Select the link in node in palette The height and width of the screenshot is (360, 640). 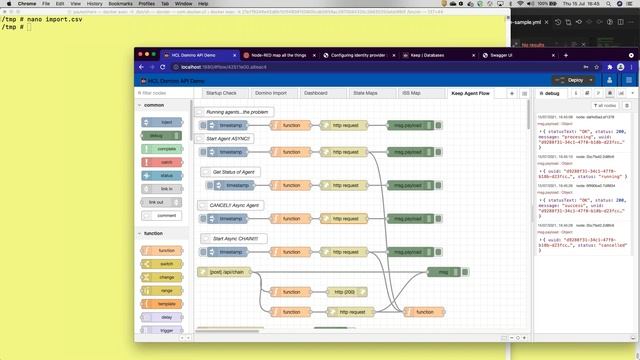pos(162,189)
